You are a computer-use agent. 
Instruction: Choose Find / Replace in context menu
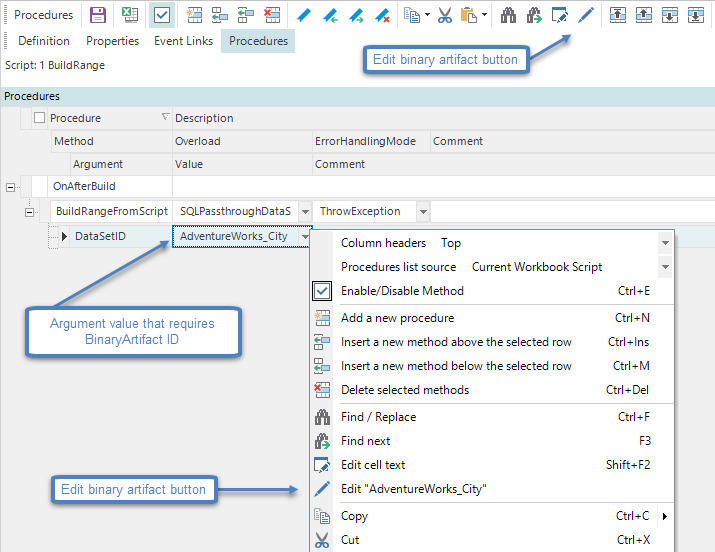[492, 417]
